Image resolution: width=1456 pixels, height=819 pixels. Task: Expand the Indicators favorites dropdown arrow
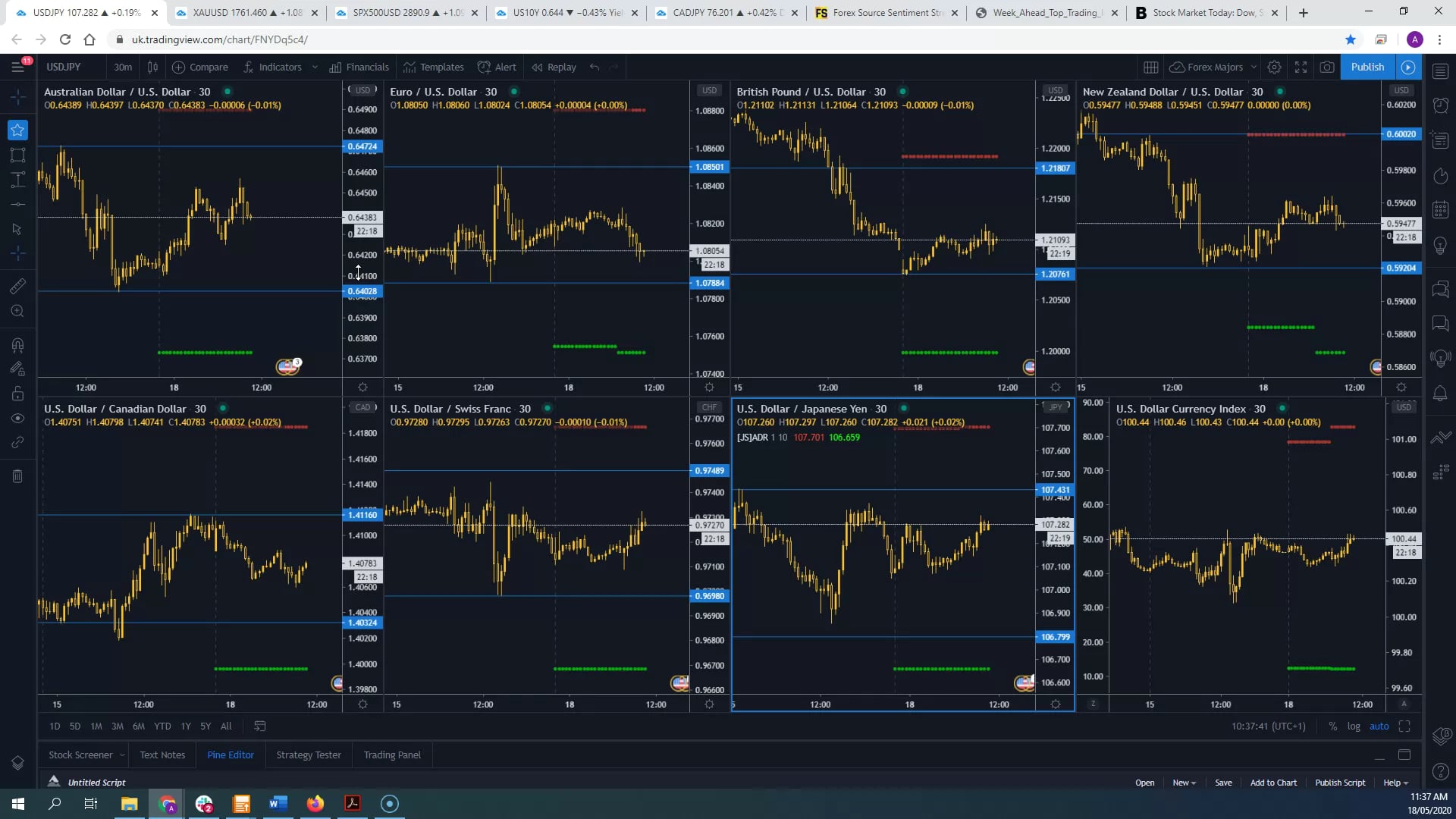pyautogui.click(x=315, y=67)
